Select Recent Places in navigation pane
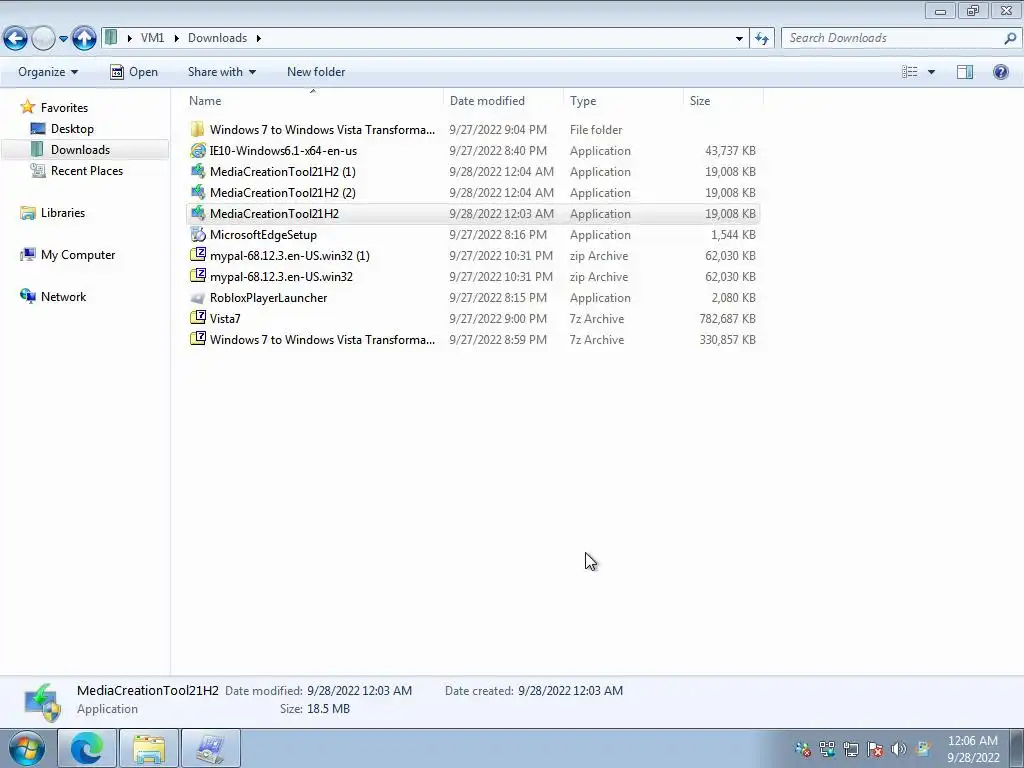This screenshot has height=768, width=1024. pos(87,170)
